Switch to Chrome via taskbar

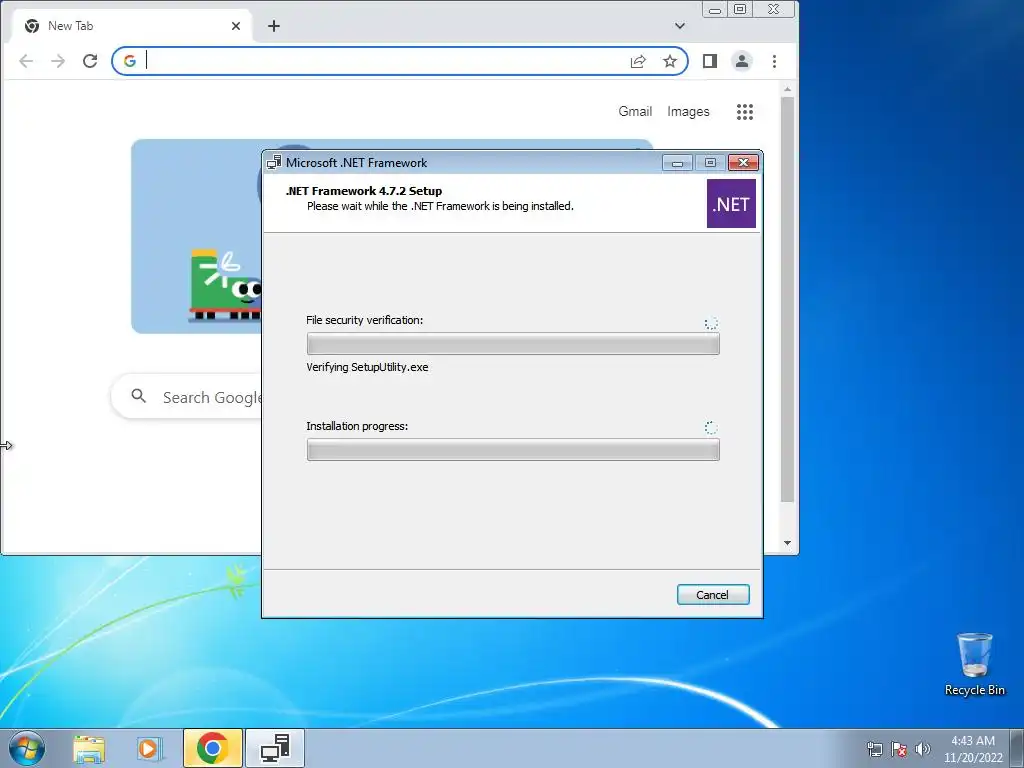tap(213, 748)
